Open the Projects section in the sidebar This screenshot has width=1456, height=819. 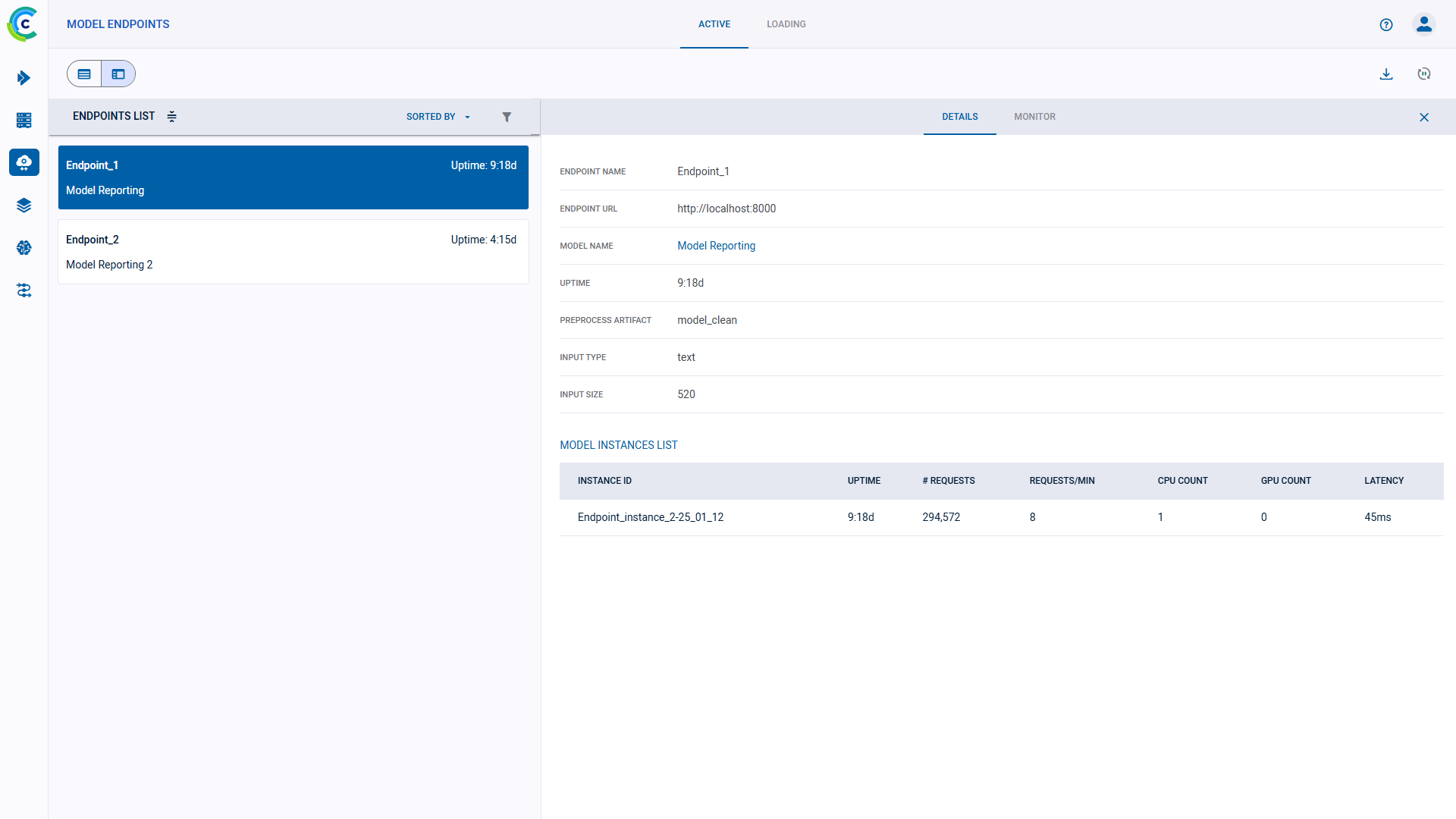(x=24, y=78)
